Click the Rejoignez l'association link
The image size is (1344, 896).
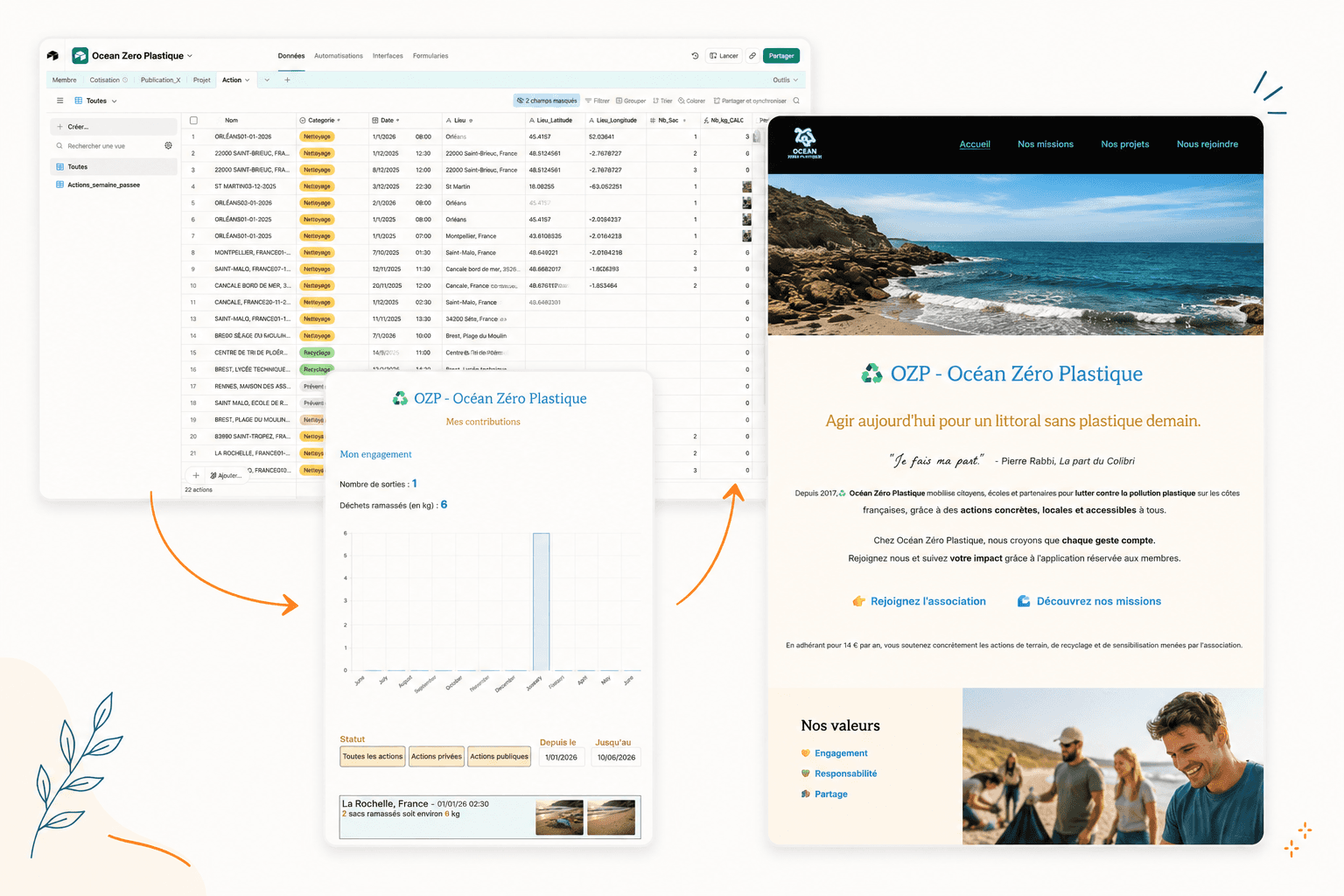(x=920, y=601)
